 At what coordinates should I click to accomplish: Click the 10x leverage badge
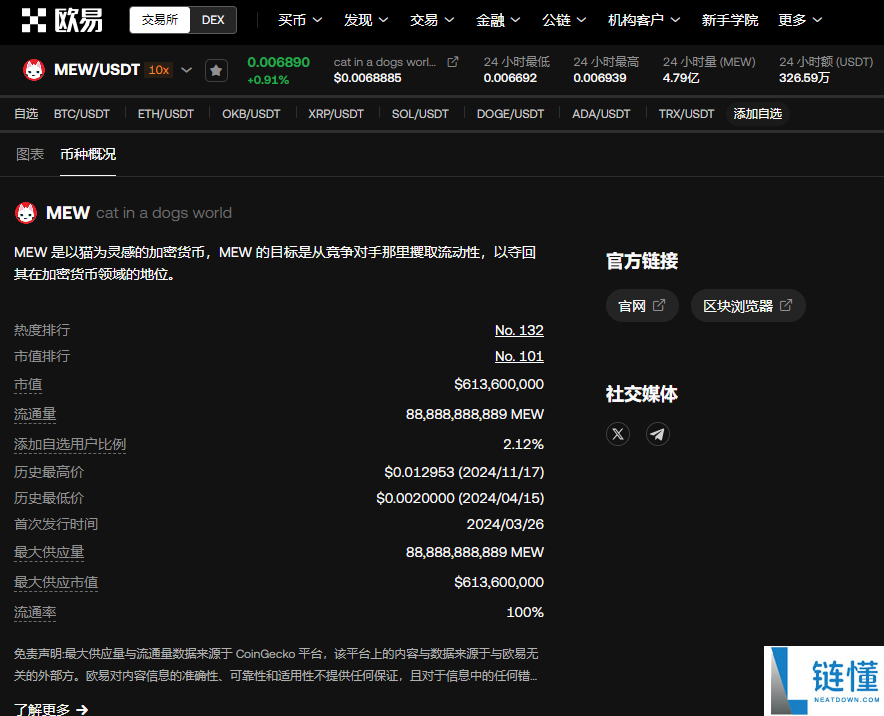[x=158, y=70]
